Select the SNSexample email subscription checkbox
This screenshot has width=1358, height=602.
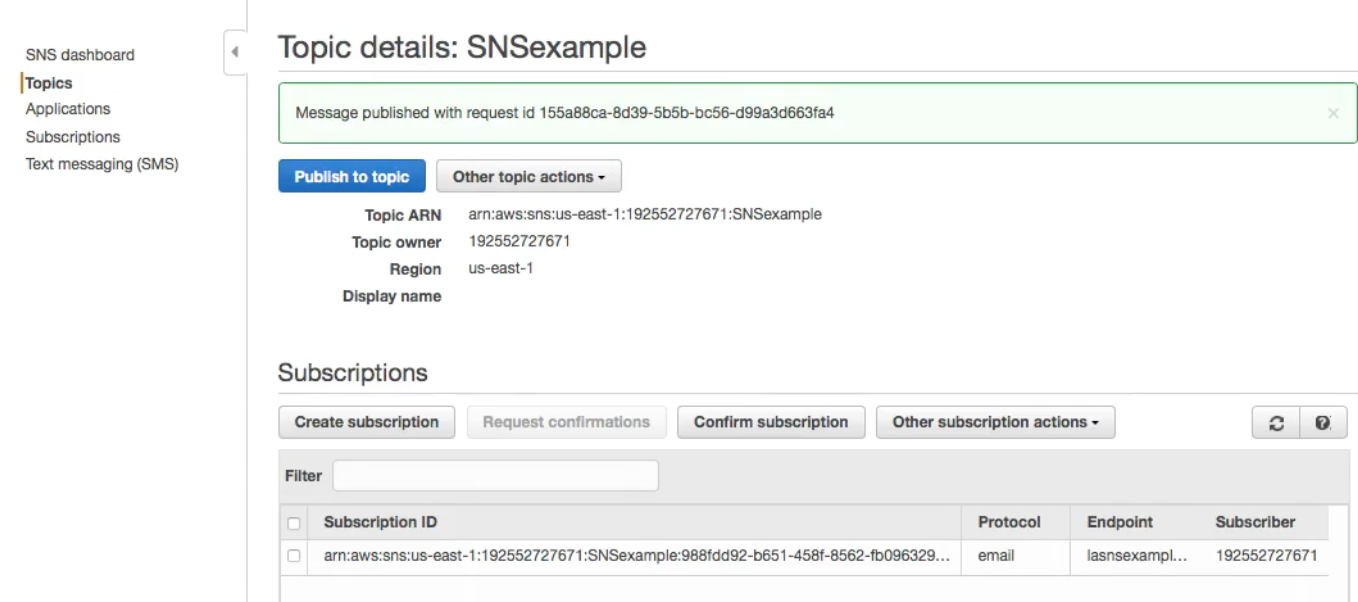pos(294,556)
